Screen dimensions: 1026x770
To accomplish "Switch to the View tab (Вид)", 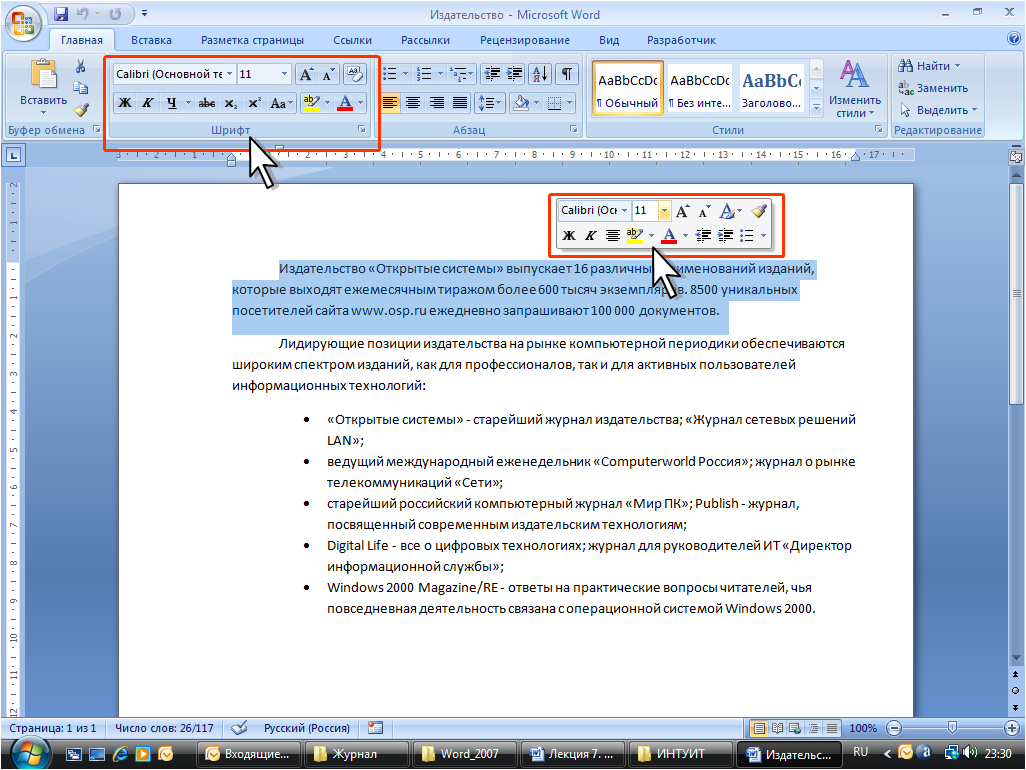I will [609, 40].
